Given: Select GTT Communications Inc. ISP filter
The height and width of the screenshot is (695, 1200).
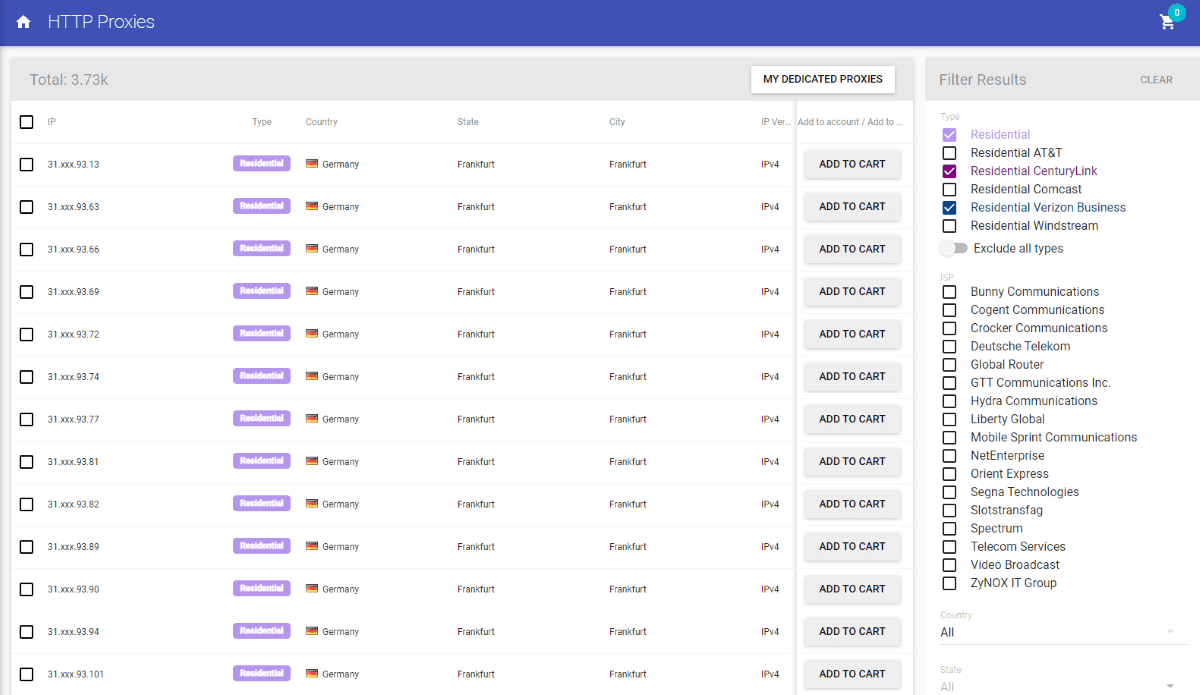Looking at the screenshot, I should [x=949, y=383].
